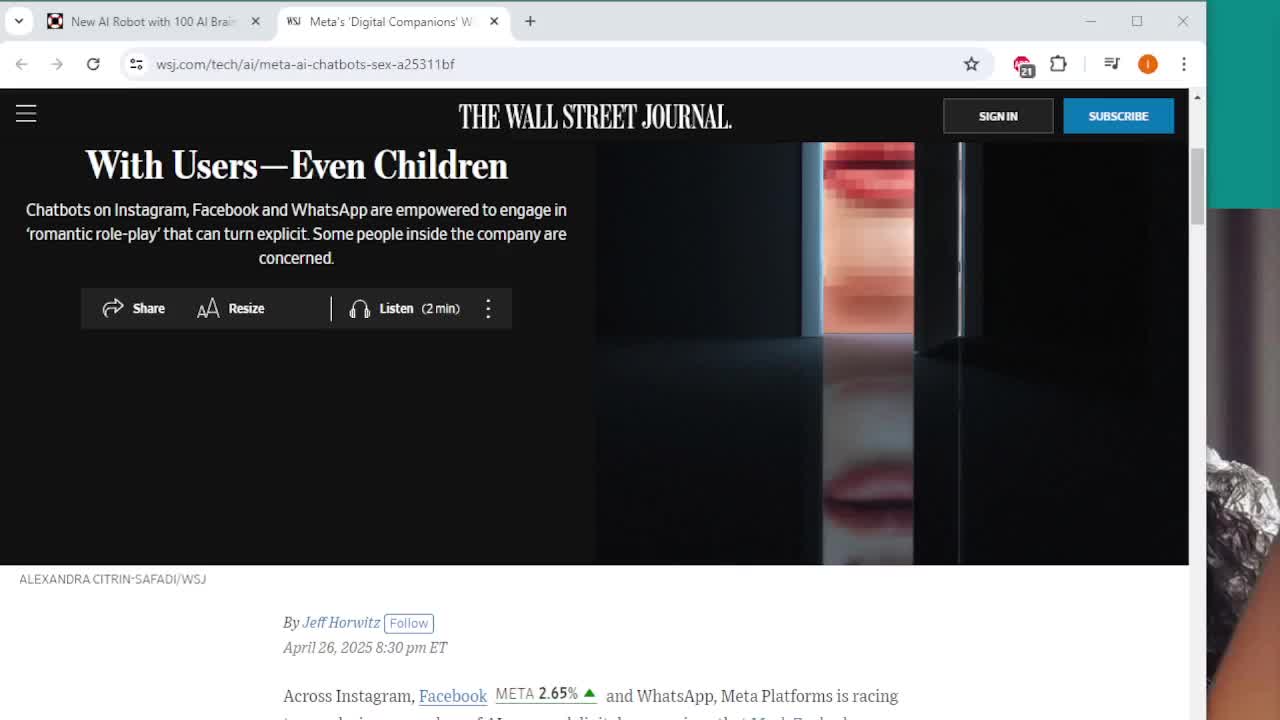Click the Share arrow icon
This screenshot has width=1280, height=720.
click(113, 308)
